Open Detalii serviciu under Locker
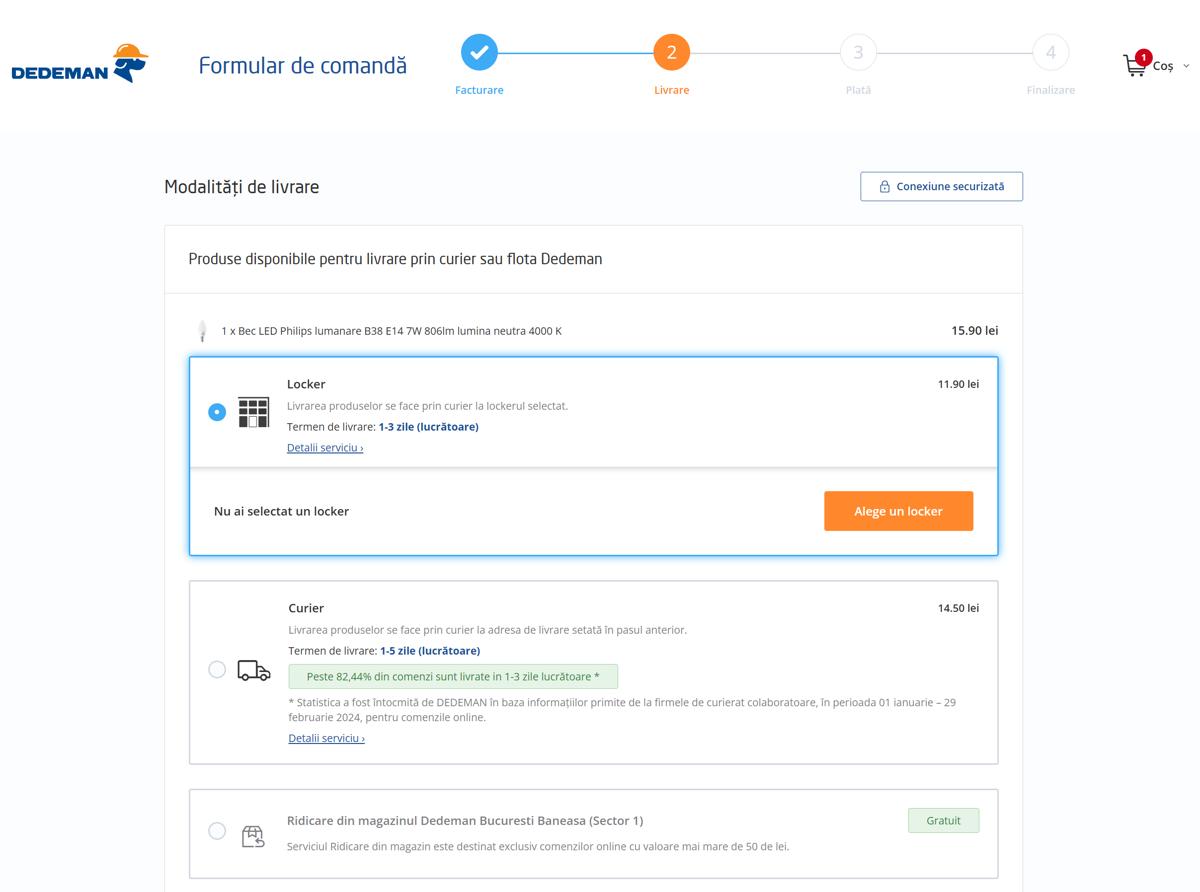Image resolution: width=1200 pixels, height=892 pixels. (325, 448)
